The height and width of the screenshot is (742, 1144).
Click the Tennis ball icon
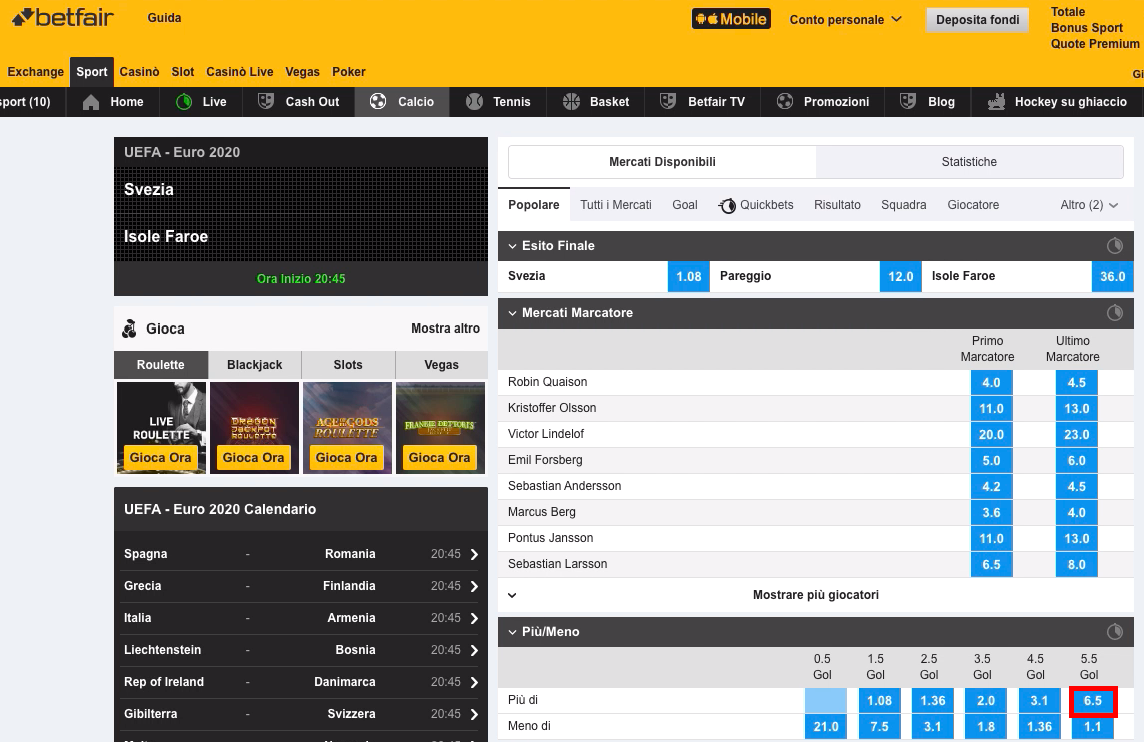[474, 101]
